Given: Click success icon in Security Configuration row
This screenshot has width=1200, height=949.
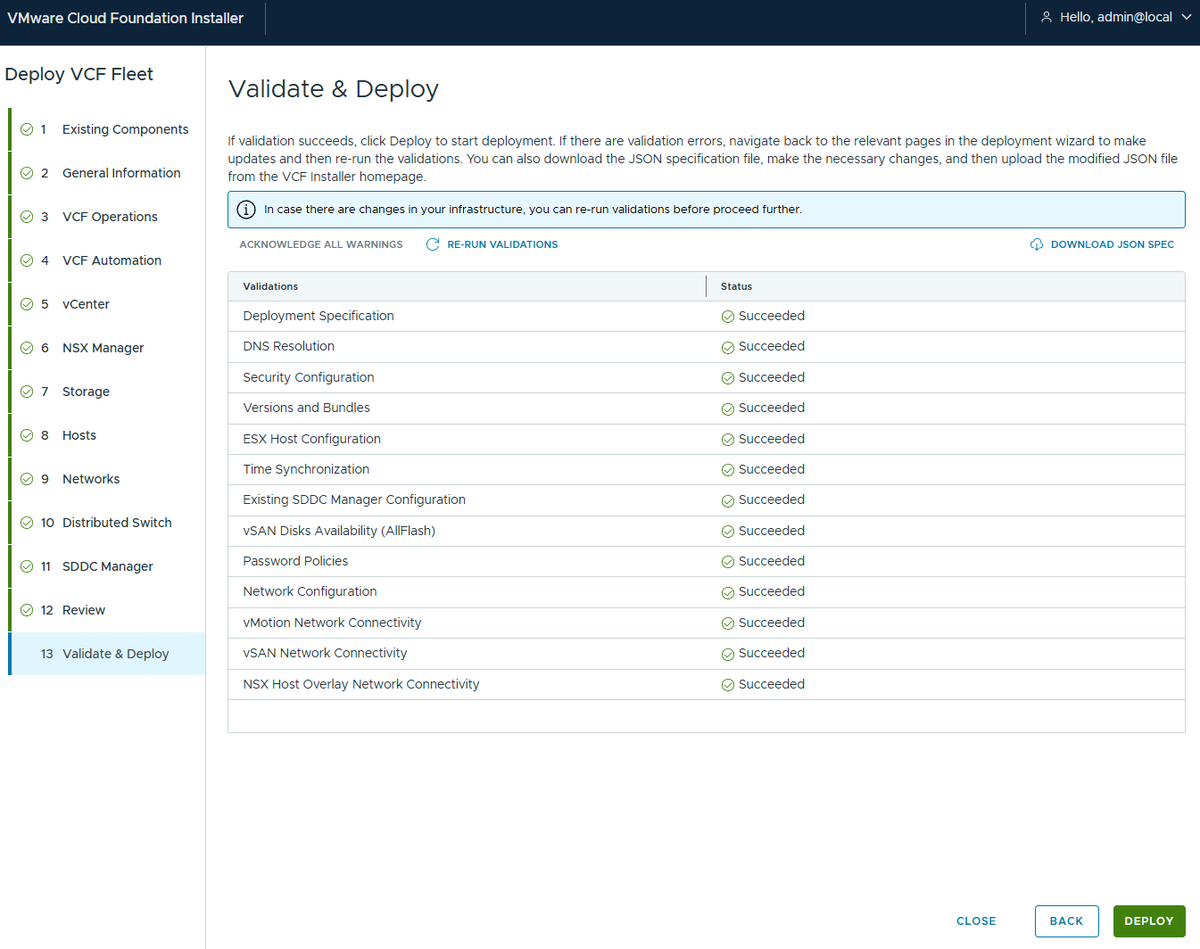Looking at the screenshot, I should click(728, 378).
